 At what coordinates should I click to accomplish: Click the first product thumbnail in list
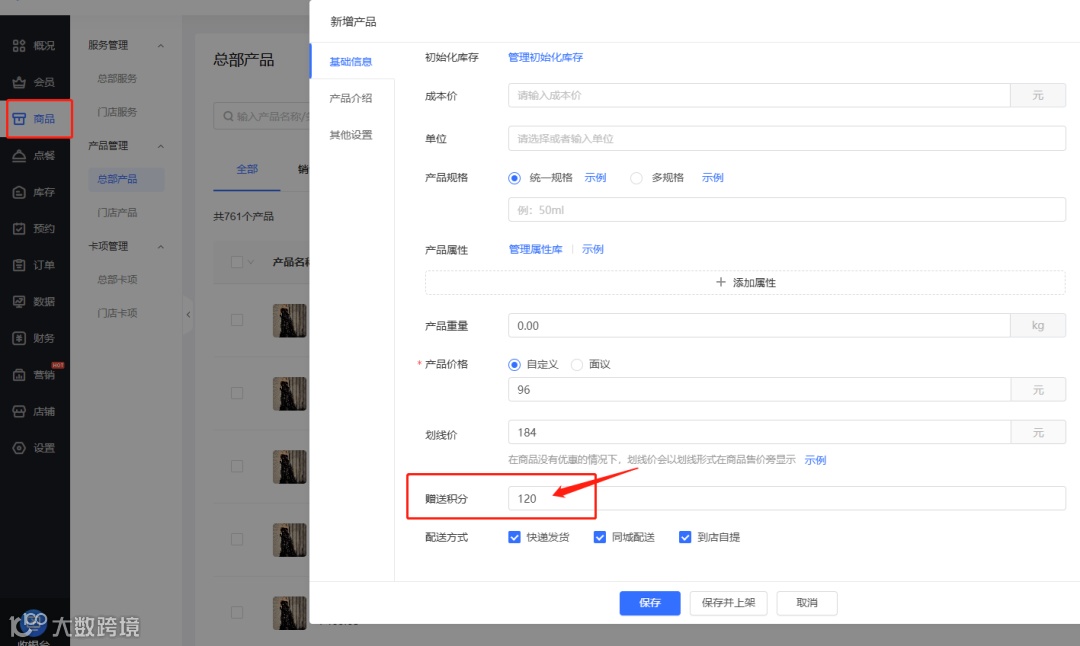click(289, 320)
